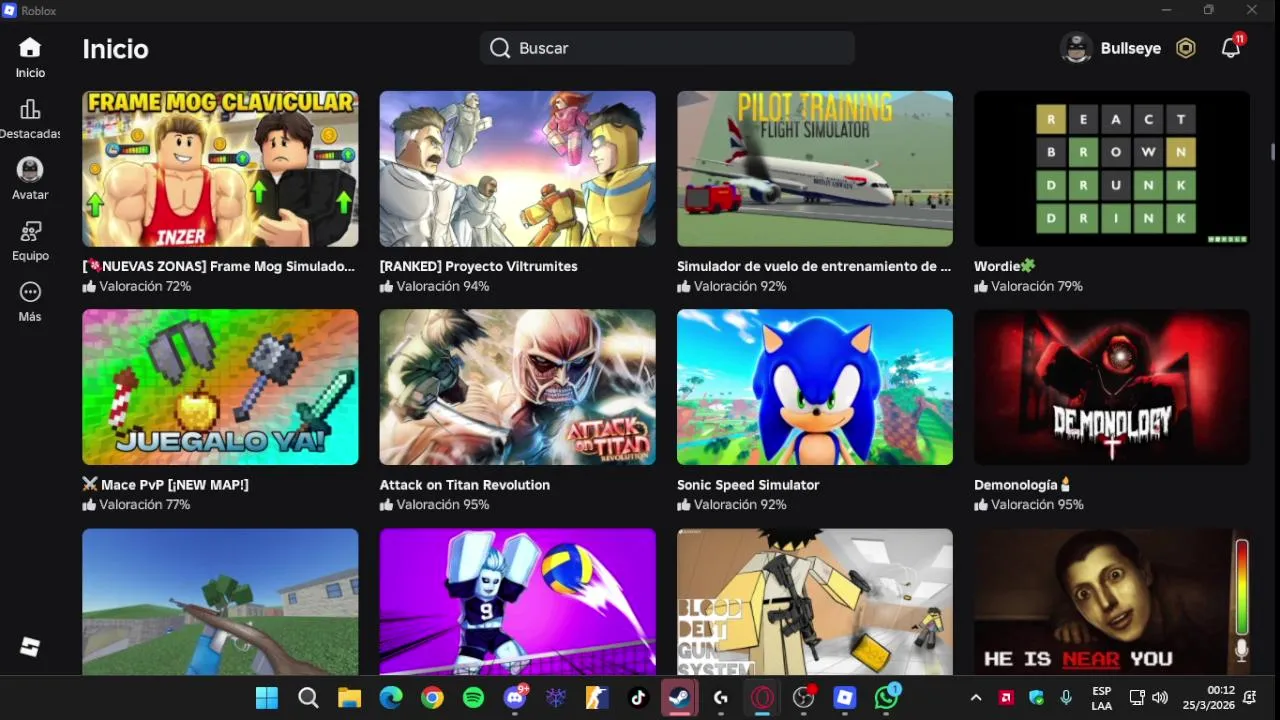The image size is (1280, 720).
Task: Open the Destacadas charts icon
Action: tap(30, 109)
